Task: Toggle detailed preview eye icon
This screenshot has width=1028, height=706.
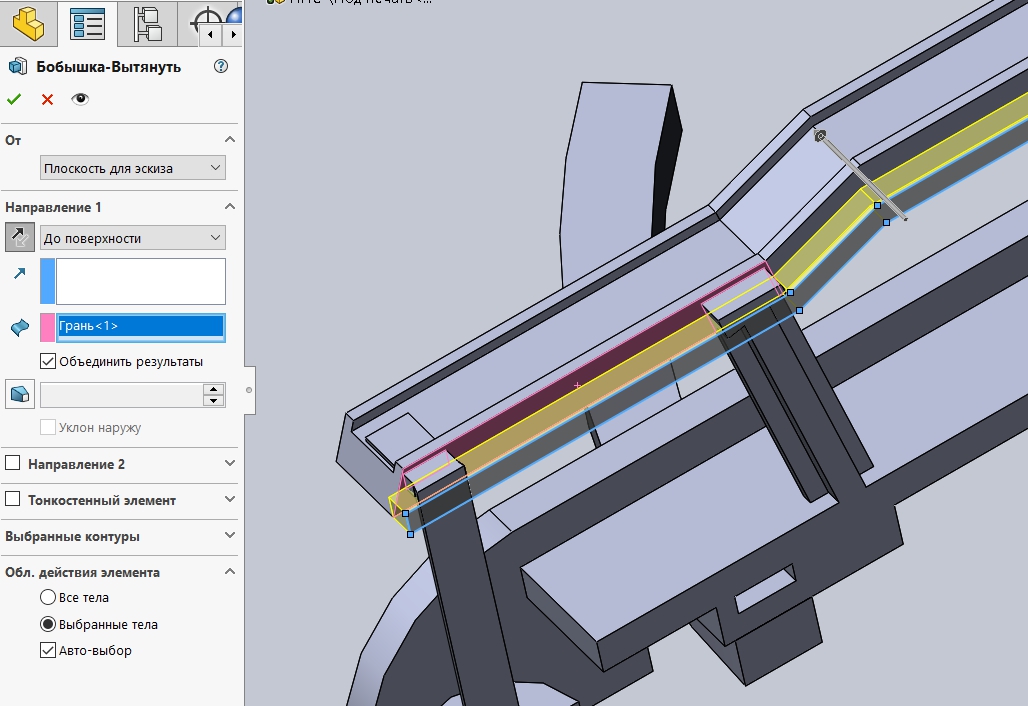Action: pyautogui.click(x=80, y=99)
